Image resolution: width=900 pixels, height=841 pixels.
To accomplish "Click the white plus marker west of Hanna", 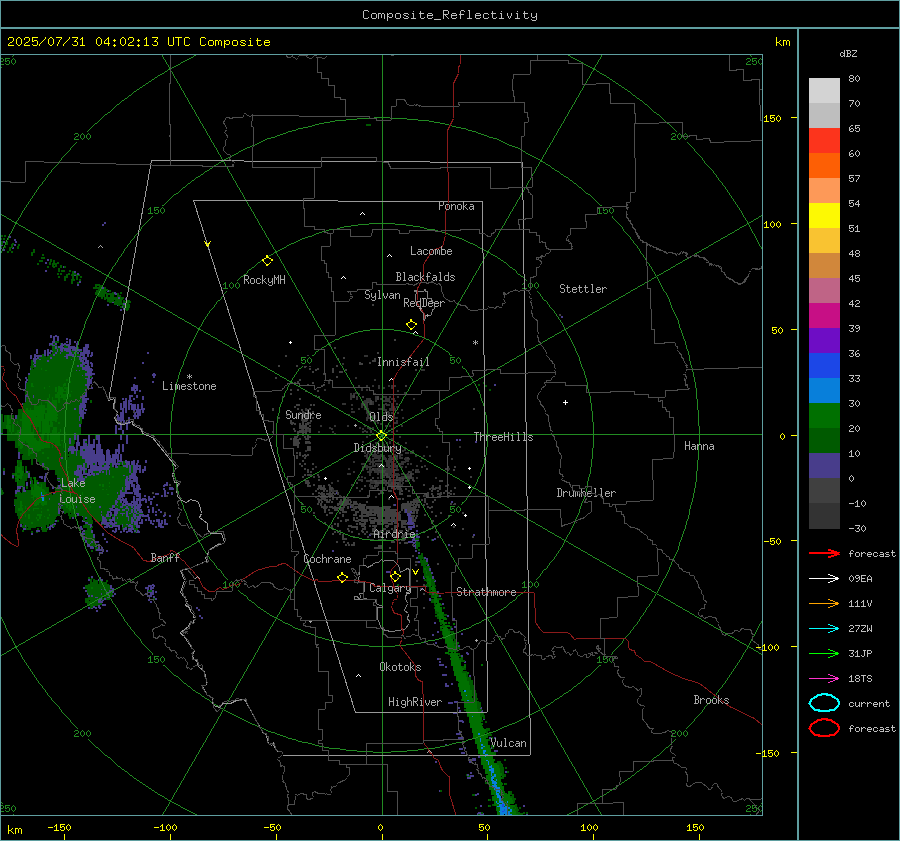I will pyautogui.click(x=565, y=402).
